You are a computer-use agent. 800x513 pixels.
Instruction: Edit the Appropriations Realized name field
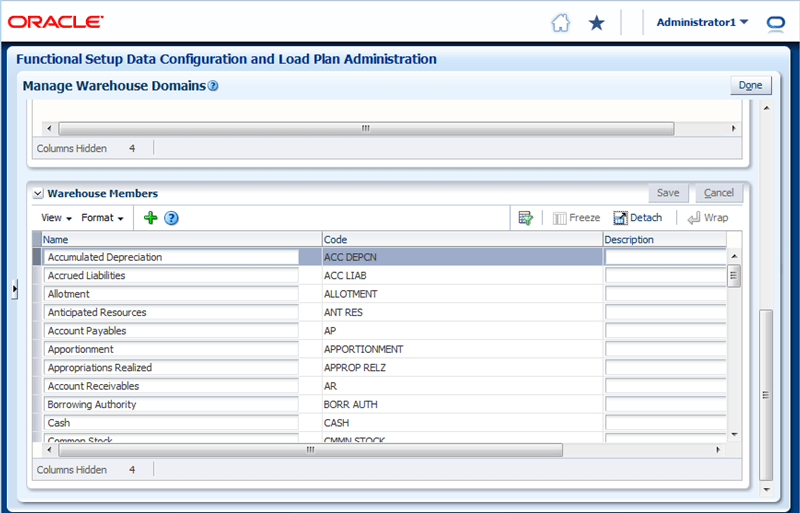click(x=171, y=368)
